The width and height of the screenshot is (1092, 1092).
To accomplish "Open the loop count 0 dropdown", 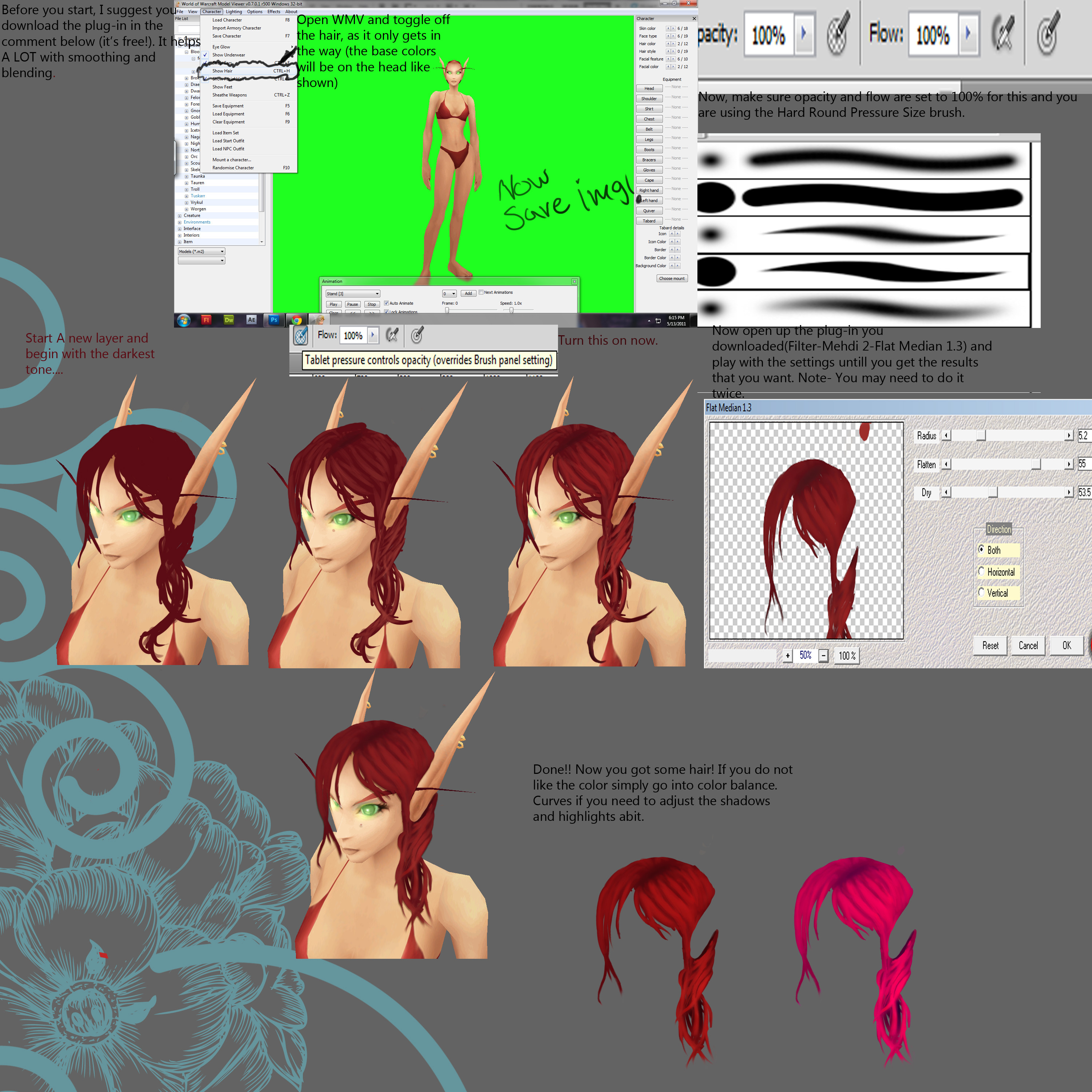I will point(449,293).
